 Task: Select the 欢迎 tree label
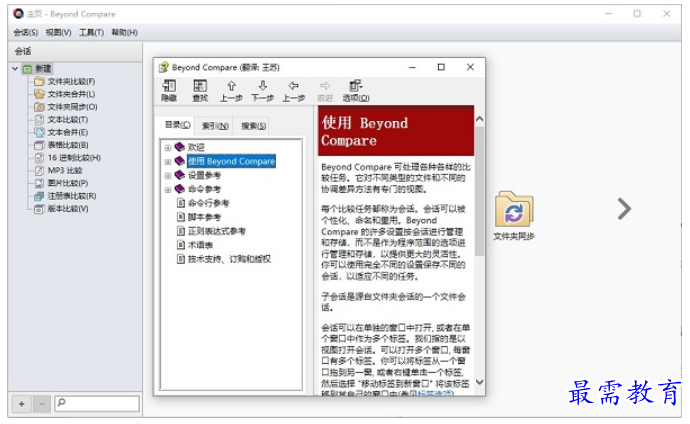click(196, 147)
